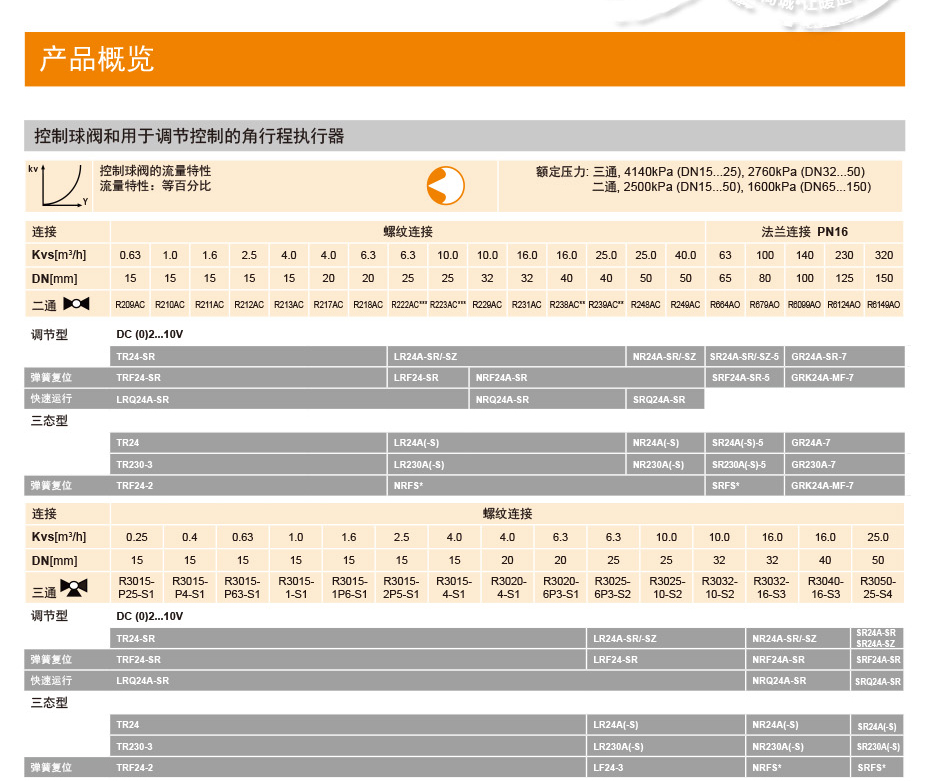Select three-way valve R3015-2P5-S1
The height and width of the screenshot is (781, 940).
click(x=402, y=588)
